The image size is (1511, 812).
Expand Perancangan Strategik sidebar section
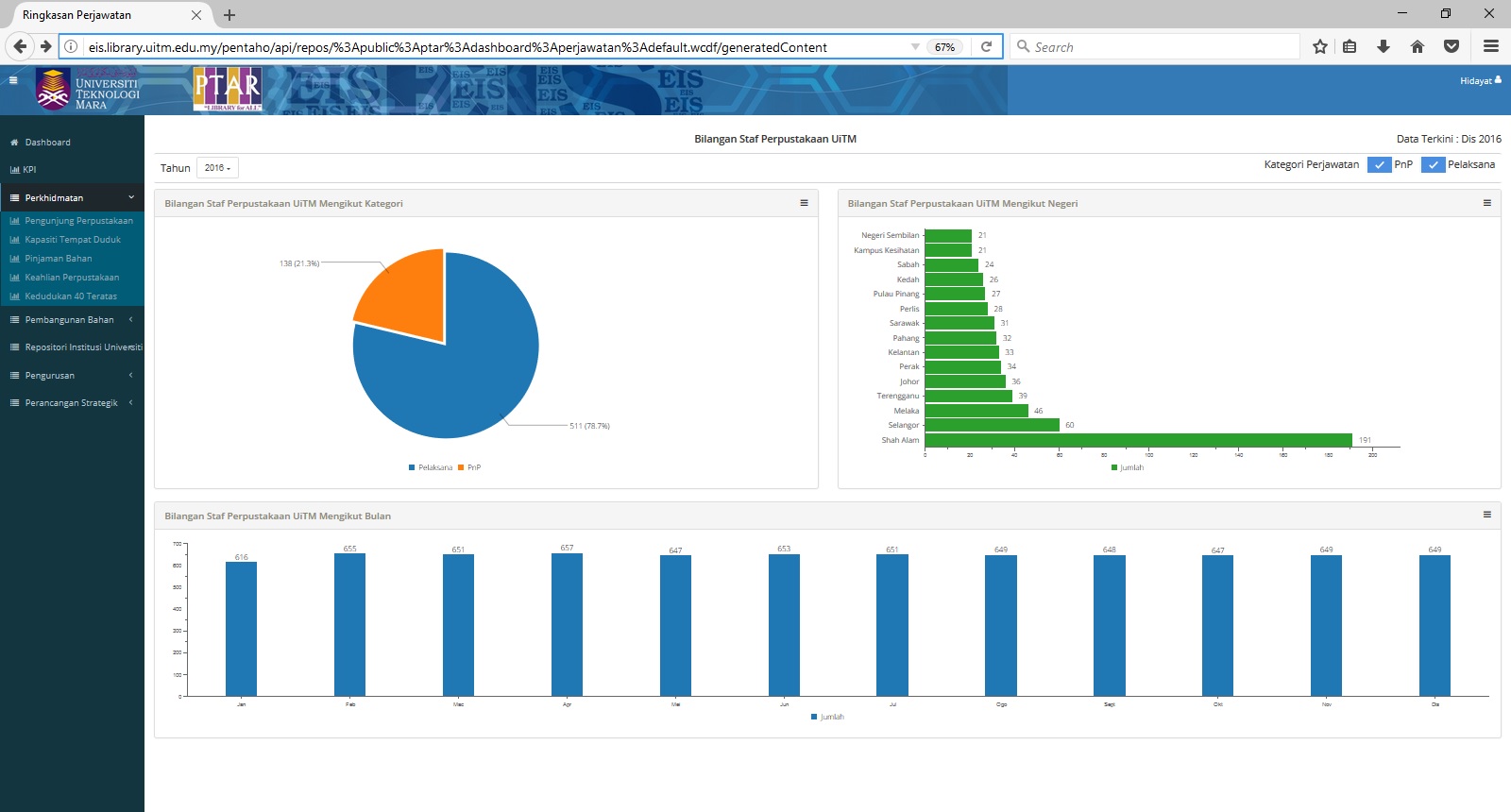(72, 403)
